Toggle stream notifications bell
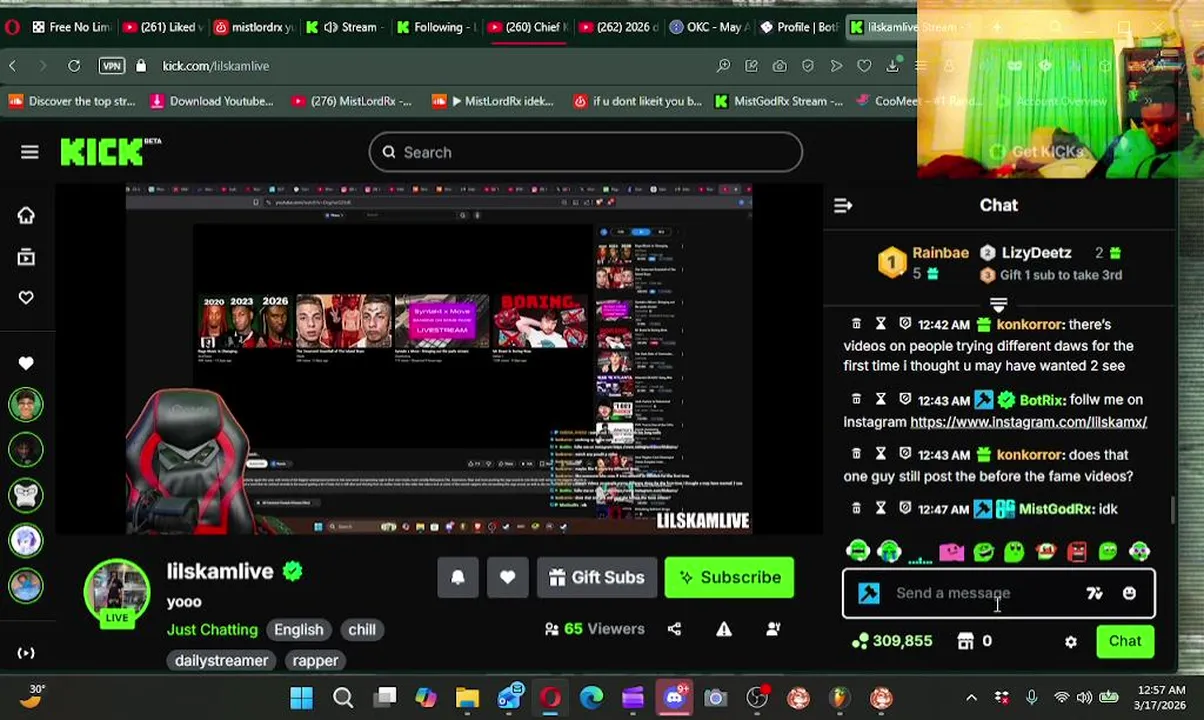This screenshot has height=720, width=1204. click(x=458, y=577)
